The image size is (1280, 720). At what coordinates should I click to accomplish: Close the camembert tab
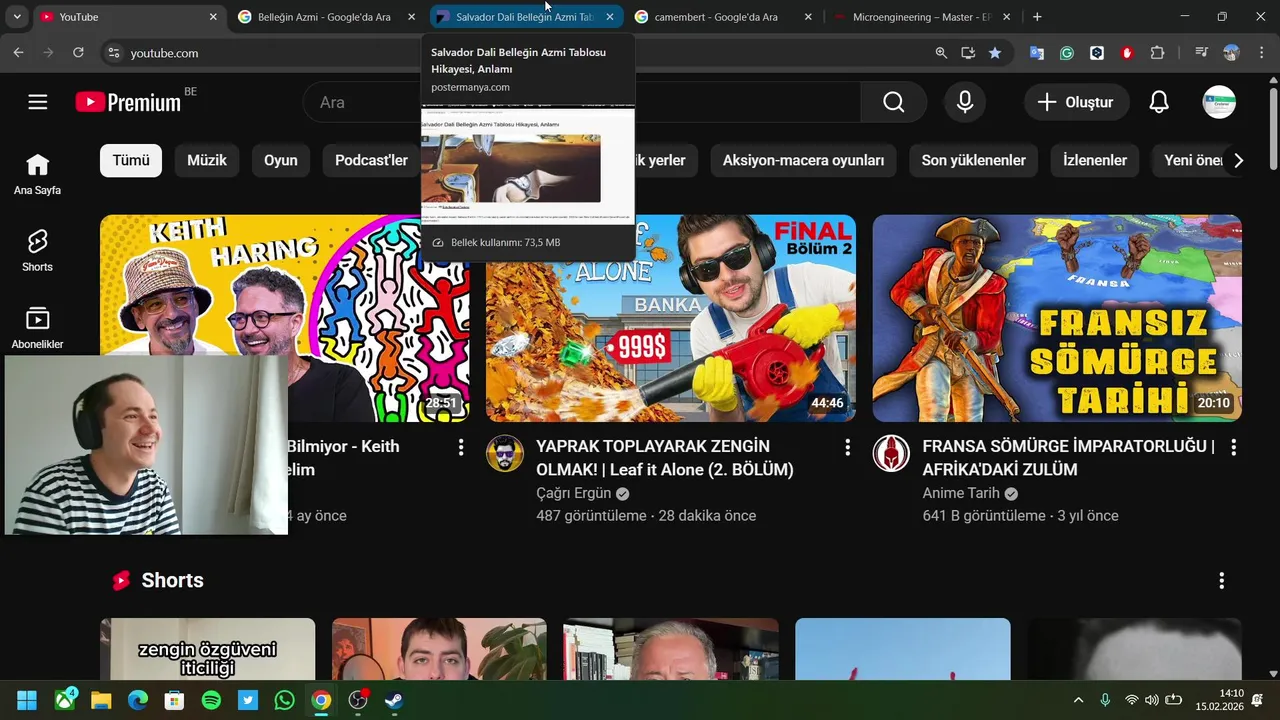pos(808,17)
